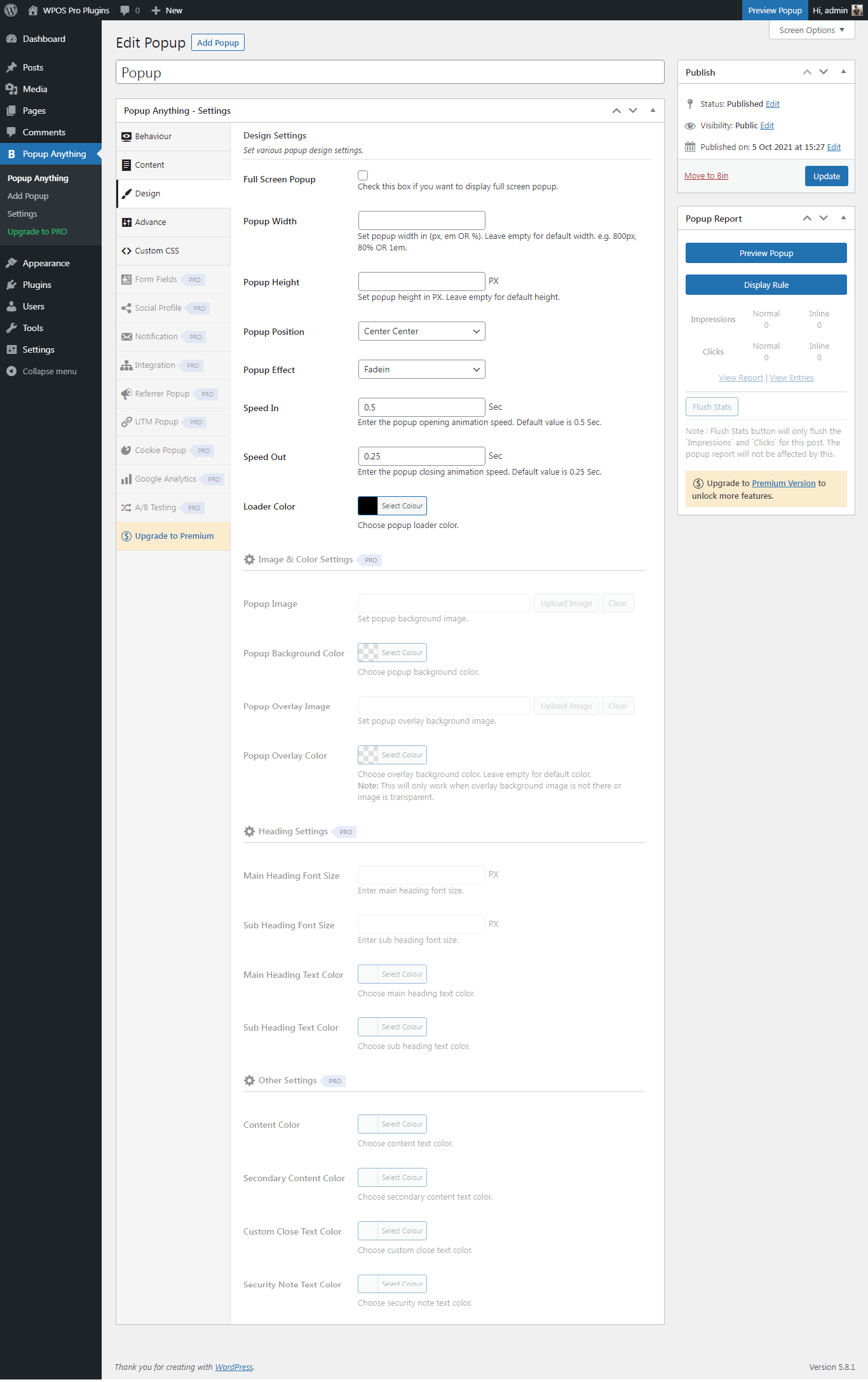868x1382 pixels.
Task: Click the Premium Version link
Action: click(783, 484)
